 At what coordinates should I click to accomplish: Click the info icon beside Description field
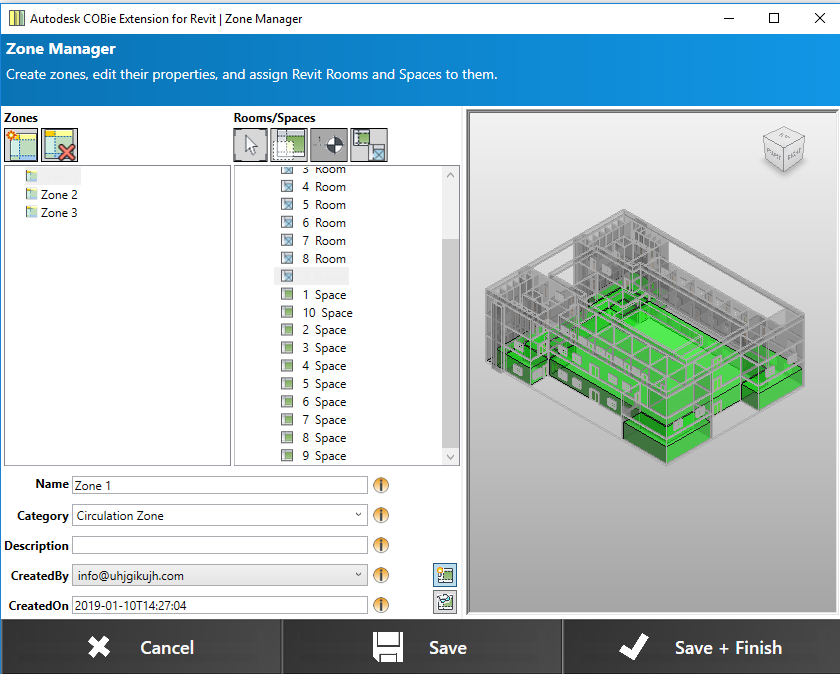[381, 546]
